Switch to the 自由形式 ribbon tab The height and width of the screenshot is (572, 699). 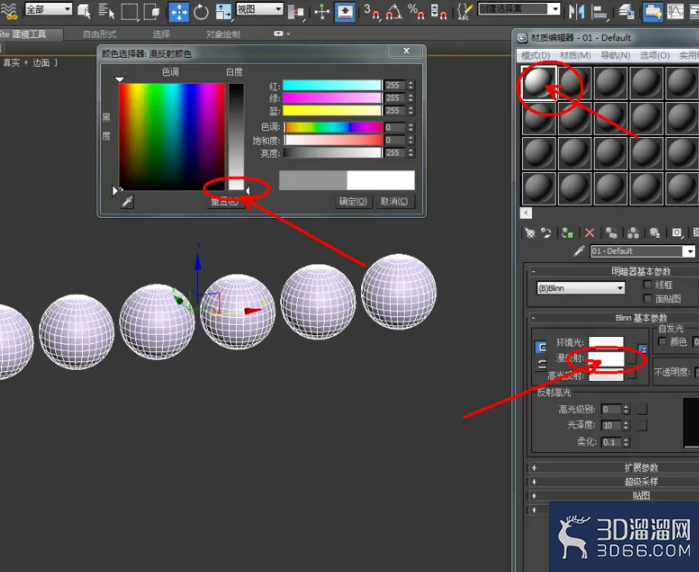tap(99, 34)
